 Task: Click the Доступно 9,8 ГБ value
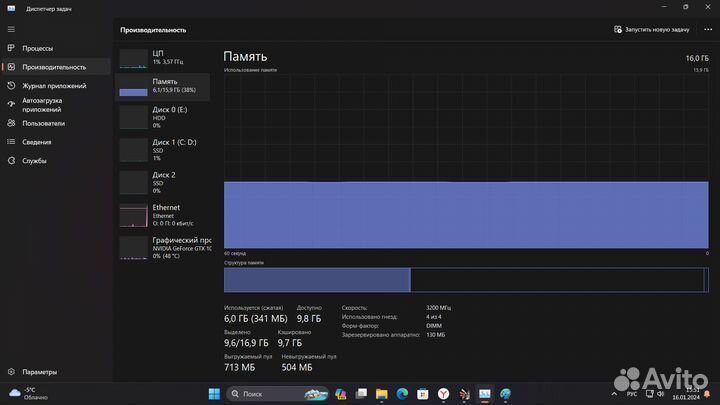[x=309, y=319]
